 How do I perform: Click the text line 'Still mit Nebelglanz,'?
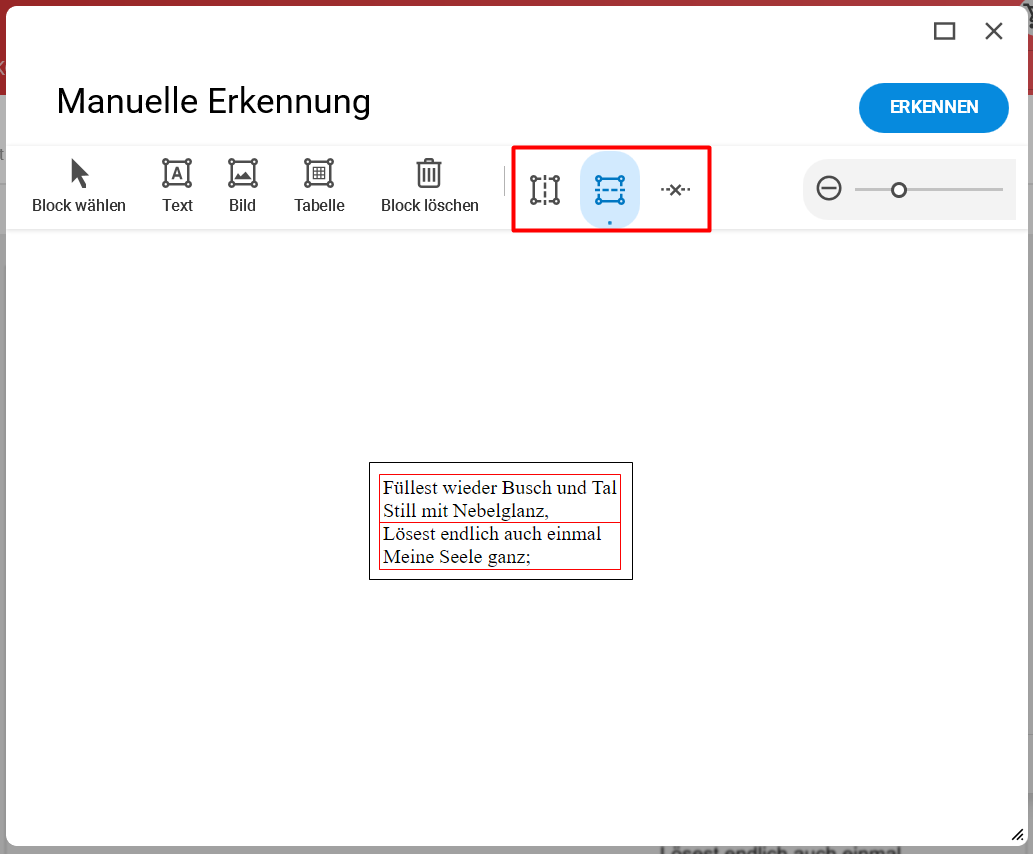click(465, 511)
